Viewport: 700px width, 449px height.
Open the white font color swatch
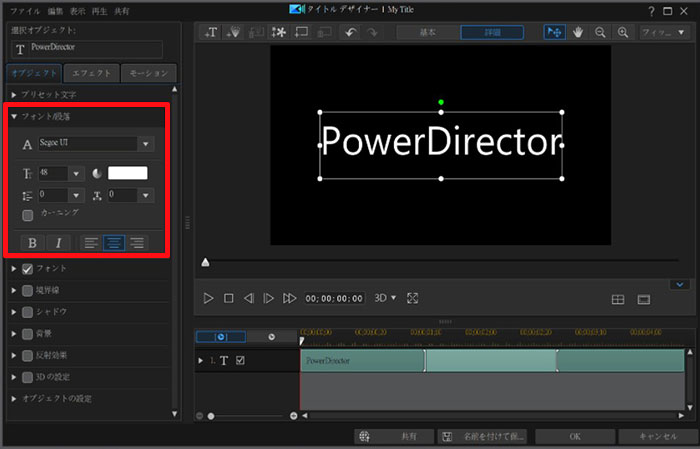[128, 173]
